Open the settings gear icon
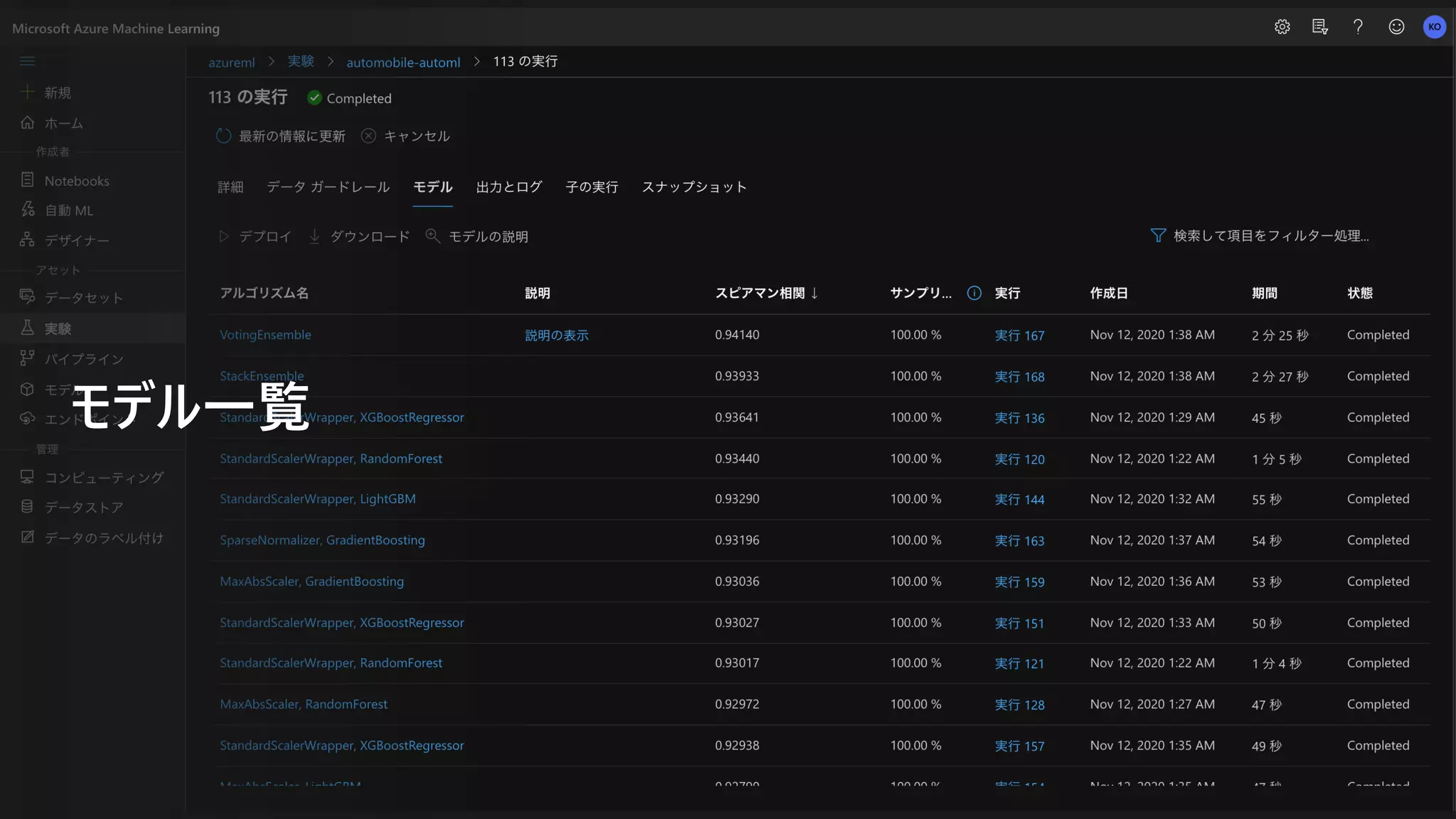This screenshot has width=1456, height=819. point(1282,27)
